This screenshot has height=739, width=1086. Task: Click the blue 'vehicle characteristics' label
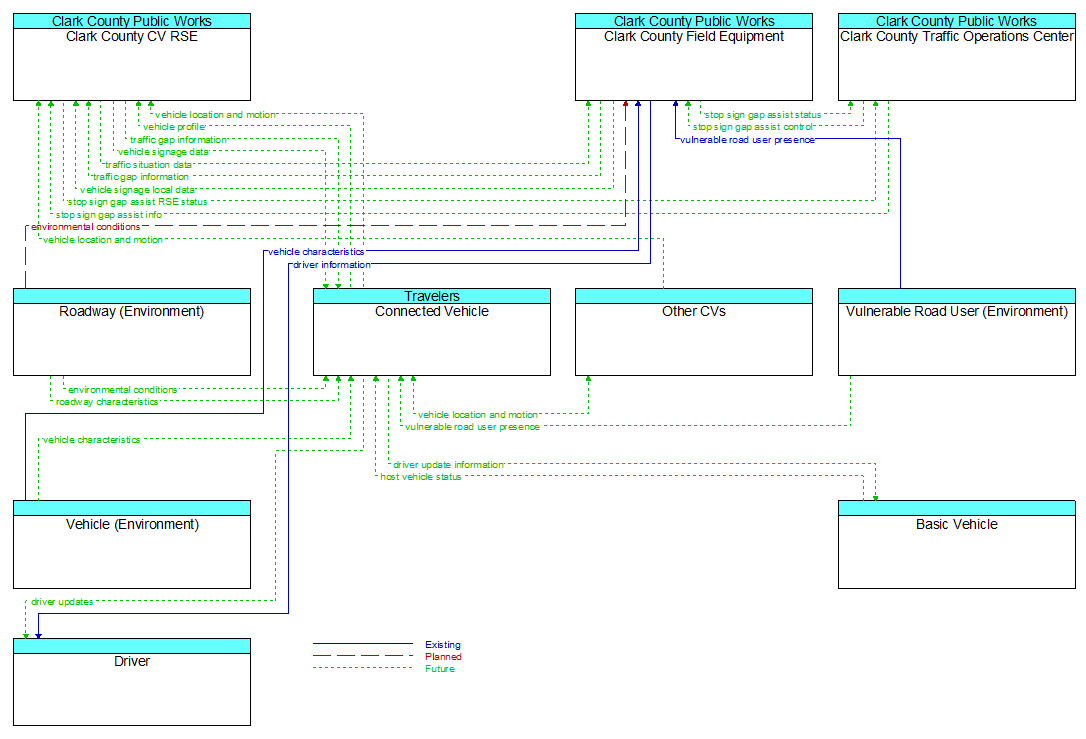click(316, 252)
